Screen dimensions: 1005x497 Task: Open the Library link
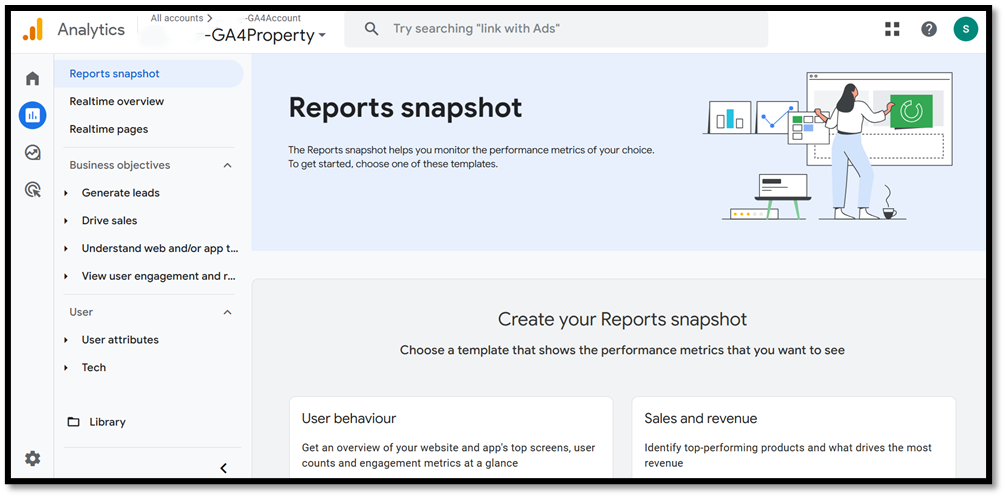click(106, 422)
